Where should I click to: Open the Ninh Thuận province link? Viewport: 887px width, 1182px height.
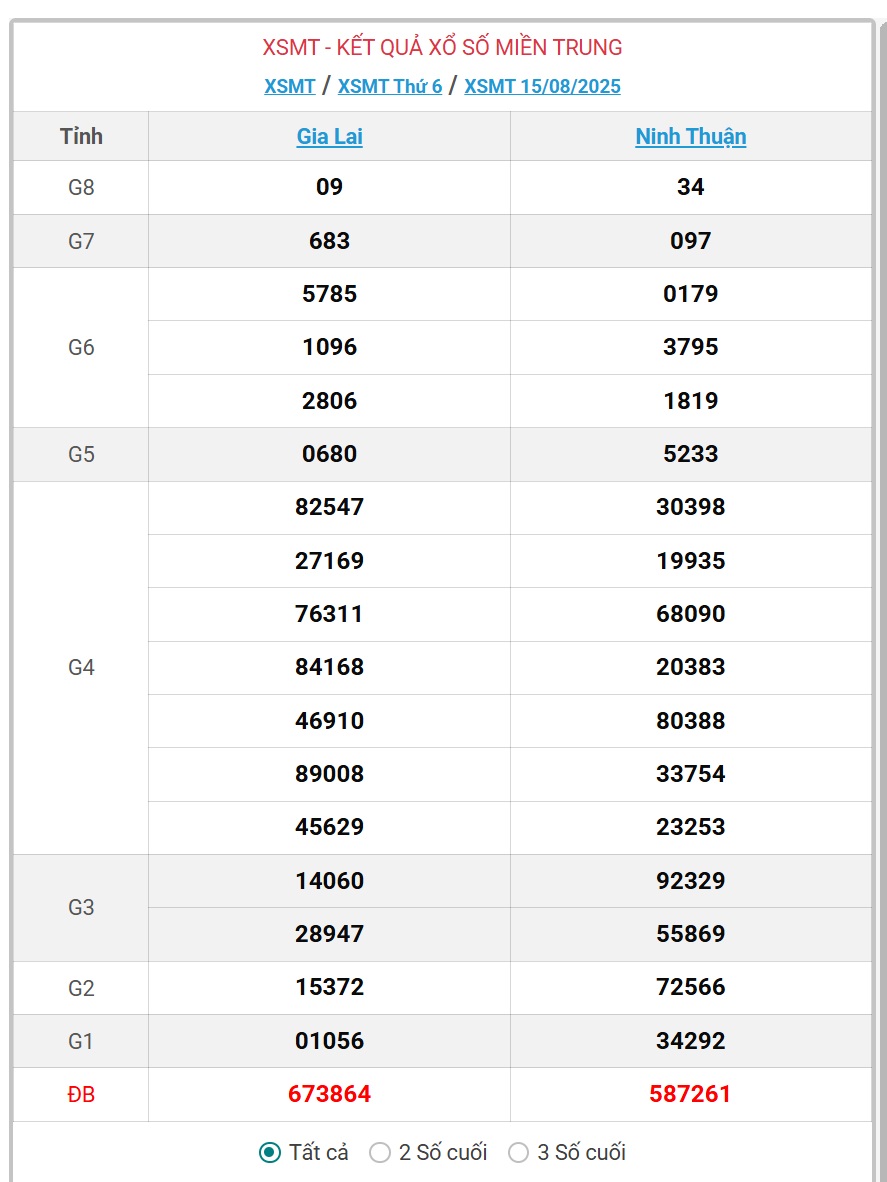point(690,136)
